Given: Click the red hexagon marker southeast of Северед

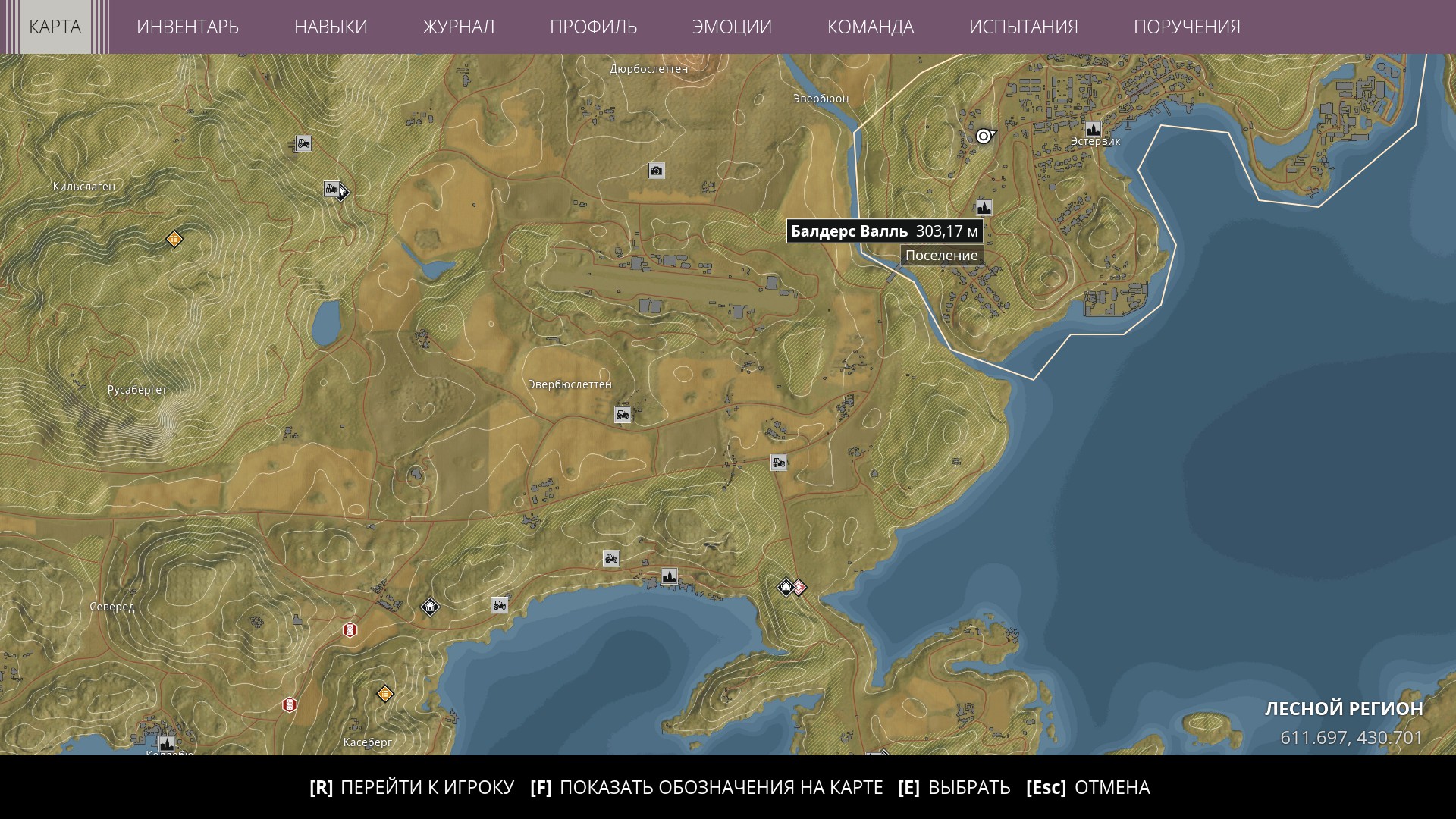Looking at the screenshot, I should 350,629.
